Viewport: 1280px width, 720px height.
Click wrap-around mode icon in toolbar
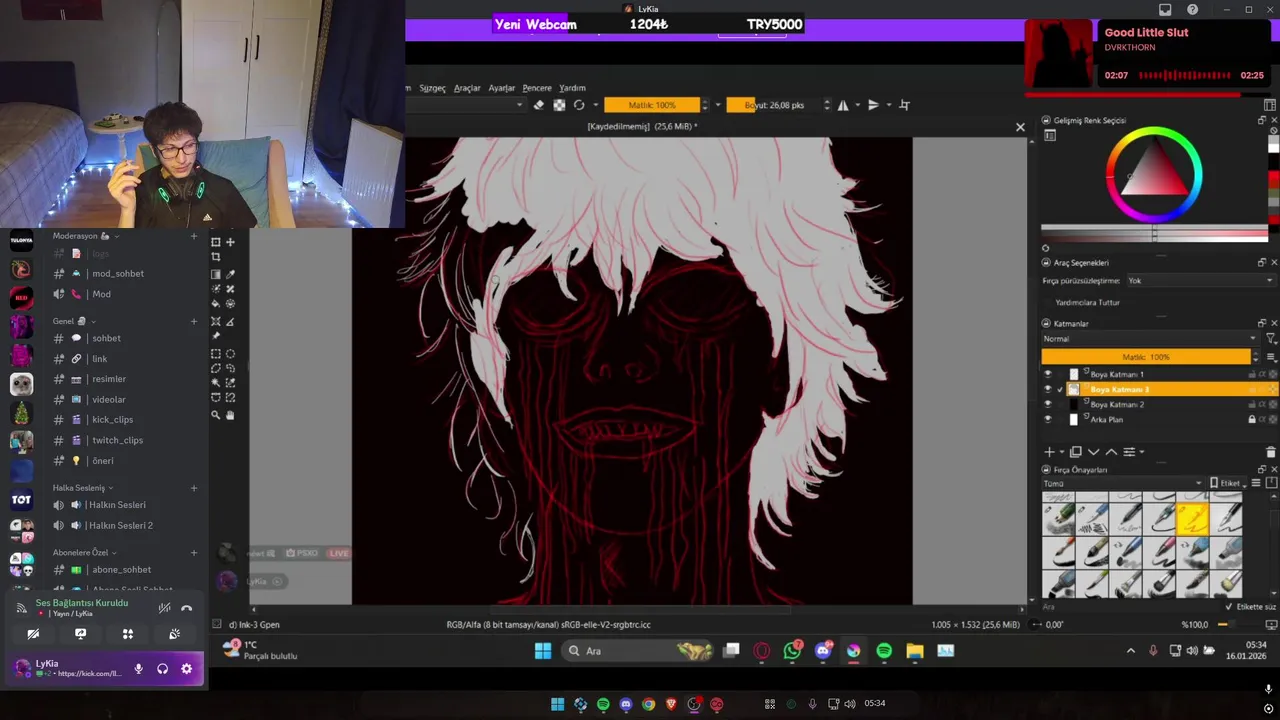point(904,105)
